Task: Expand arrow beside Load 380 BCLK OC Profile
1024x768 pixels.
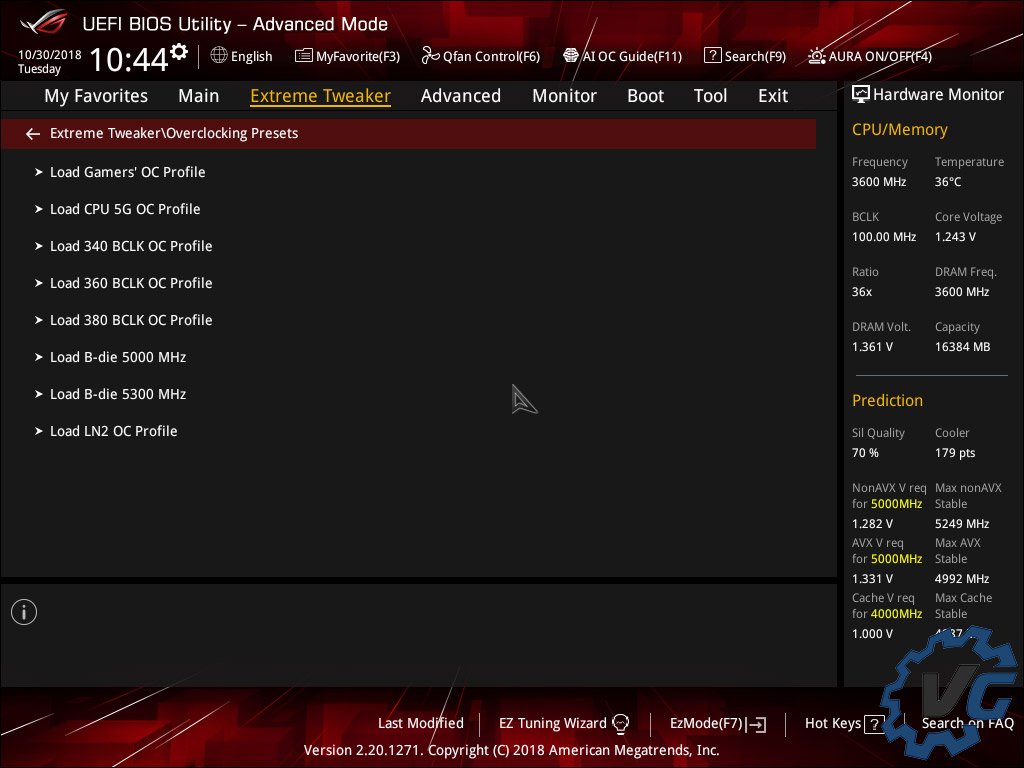Action: pyautogui.click(x=39, y=321)
